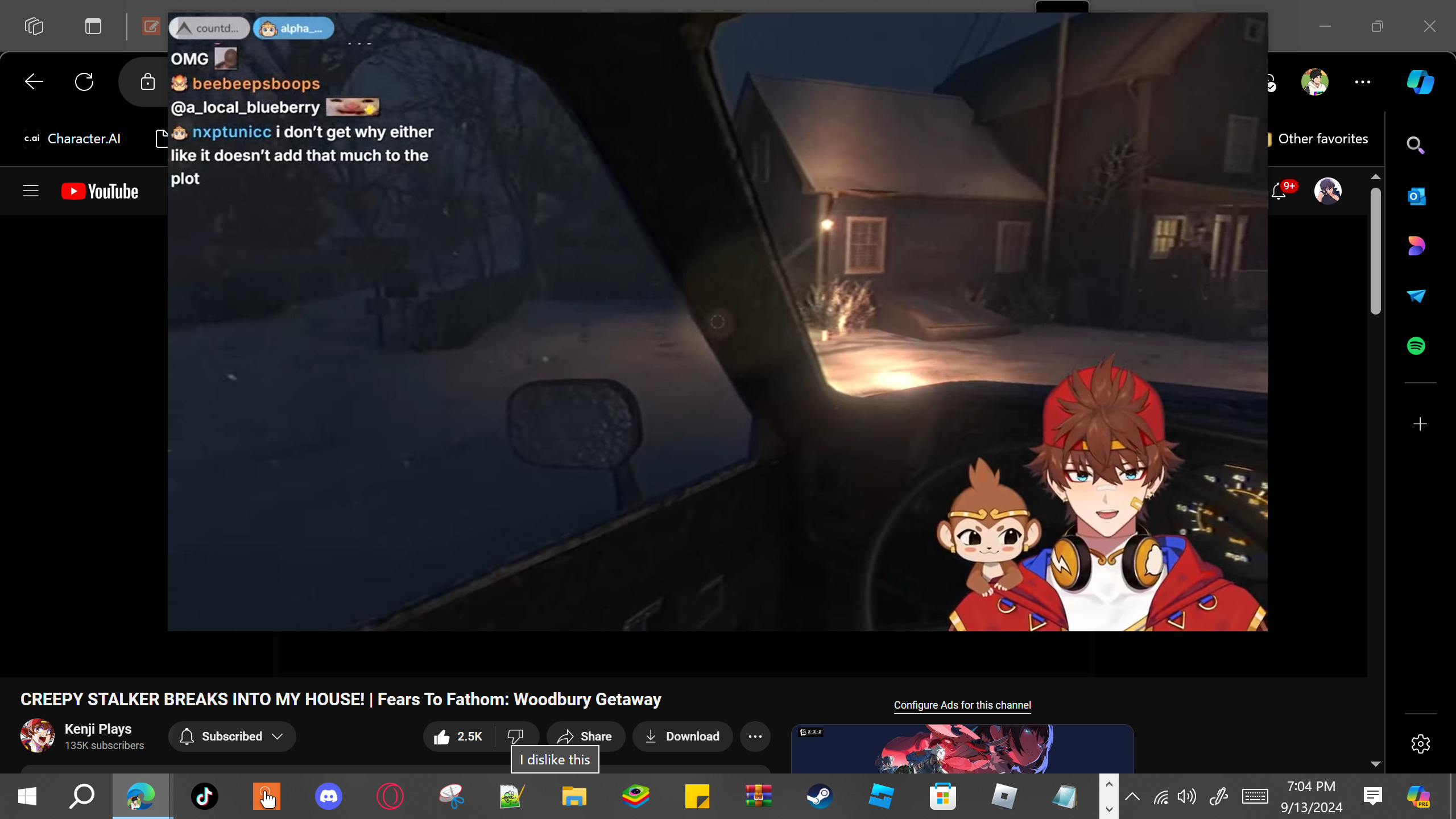Open Copilot in the Edge toolbar
Screen dimensions: 1456x819
(1420, 82)
